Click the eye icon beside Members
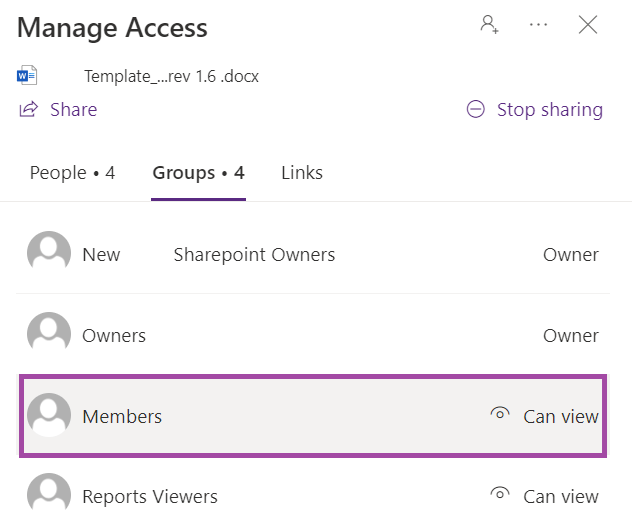 click(x=500, y=414)
